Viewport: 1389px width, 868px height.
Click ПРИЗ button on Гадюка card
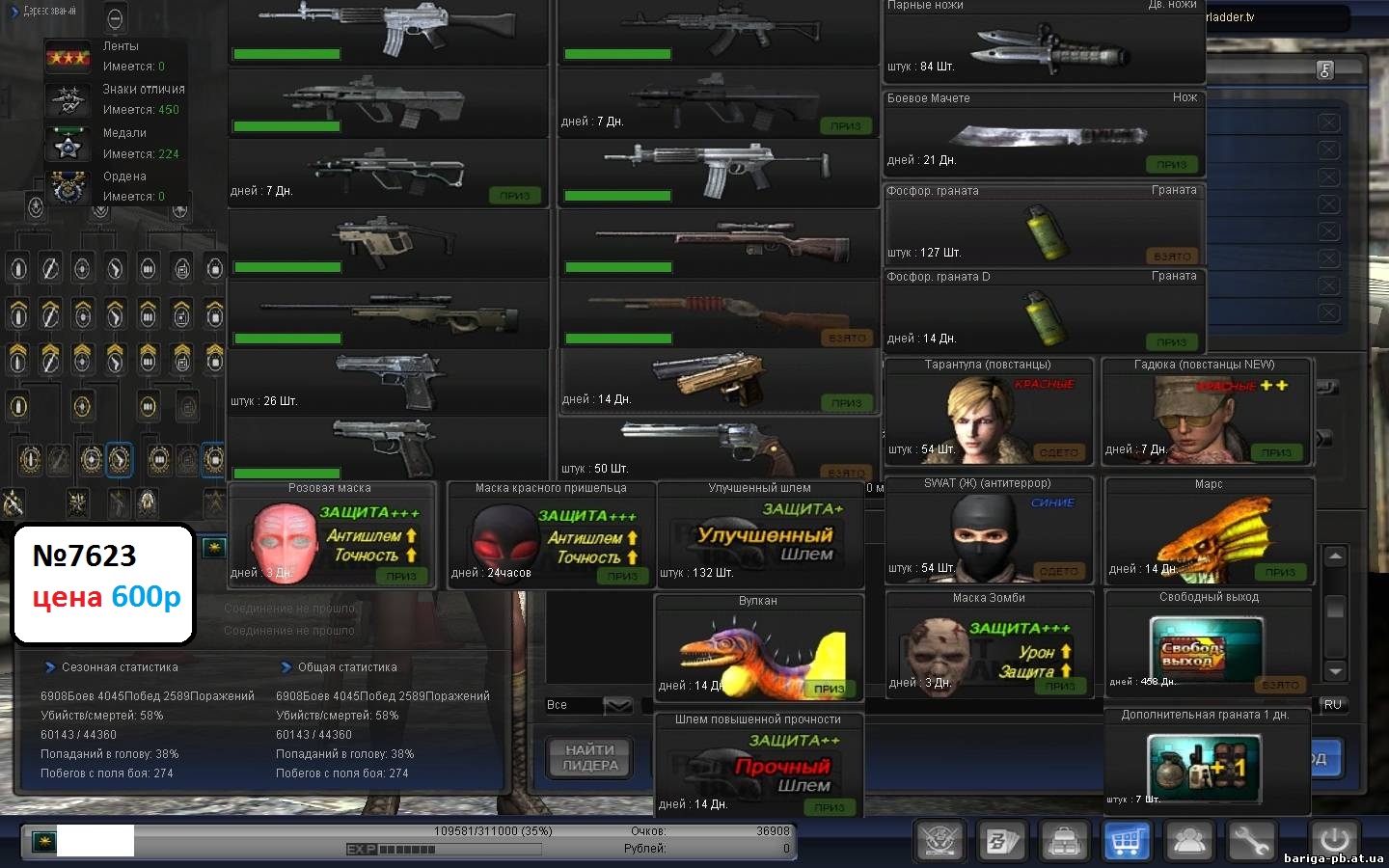tap(1276, 452)
